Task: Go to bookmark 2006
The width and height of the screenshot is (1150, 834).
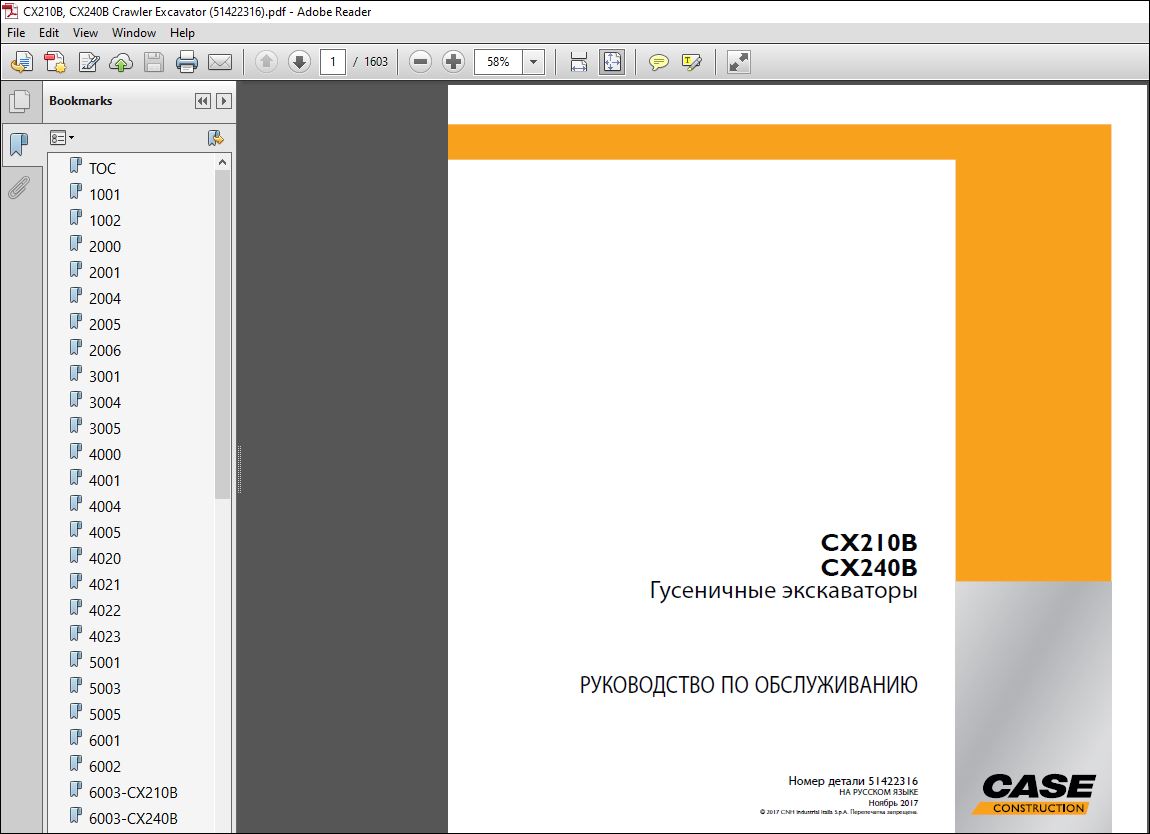Action: [x=105, y=351]
